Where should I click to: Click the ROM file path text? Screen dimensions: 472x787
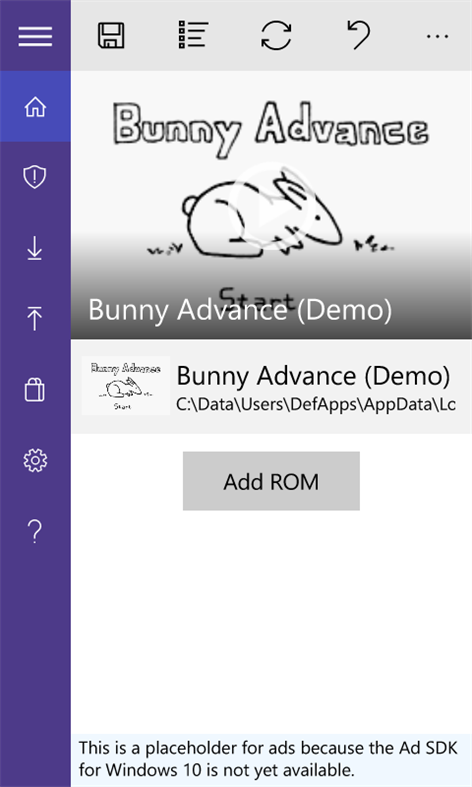(x=316, y=405)
